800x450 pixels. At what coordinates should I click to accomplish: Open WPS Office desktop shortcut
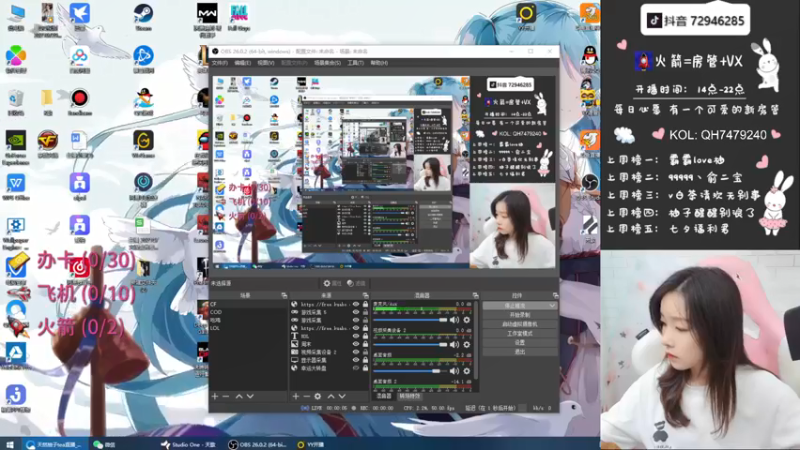[16, 187]
